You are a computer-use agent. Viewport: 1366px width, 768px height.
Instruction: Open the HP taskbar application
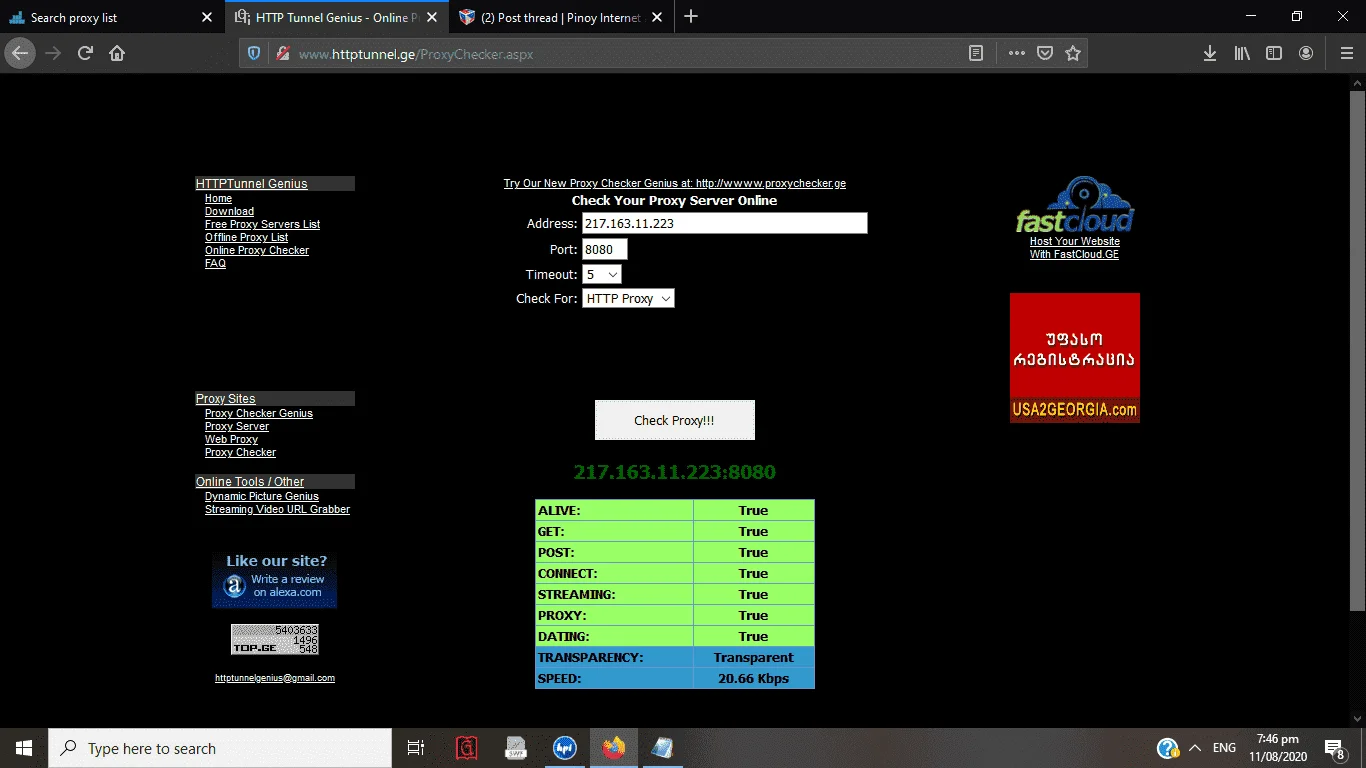click(565, 748)
